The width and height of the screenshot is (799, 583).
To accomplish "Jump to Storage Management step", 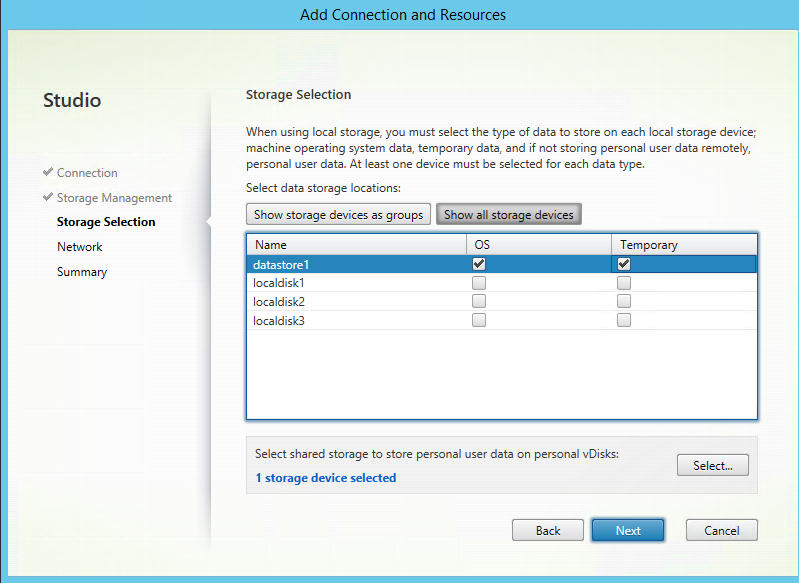I will click(x=114, y=198).
